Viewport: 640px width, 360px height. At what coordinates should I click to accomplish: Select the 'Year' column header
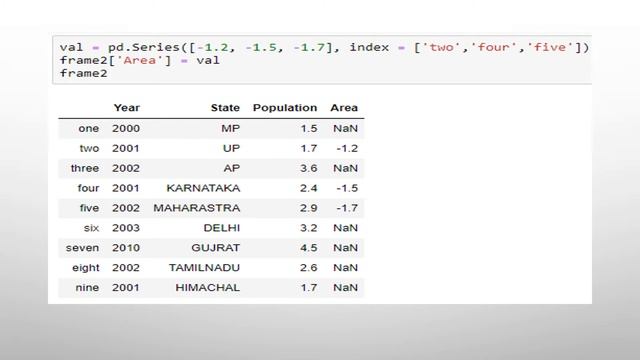click(127, 108)
